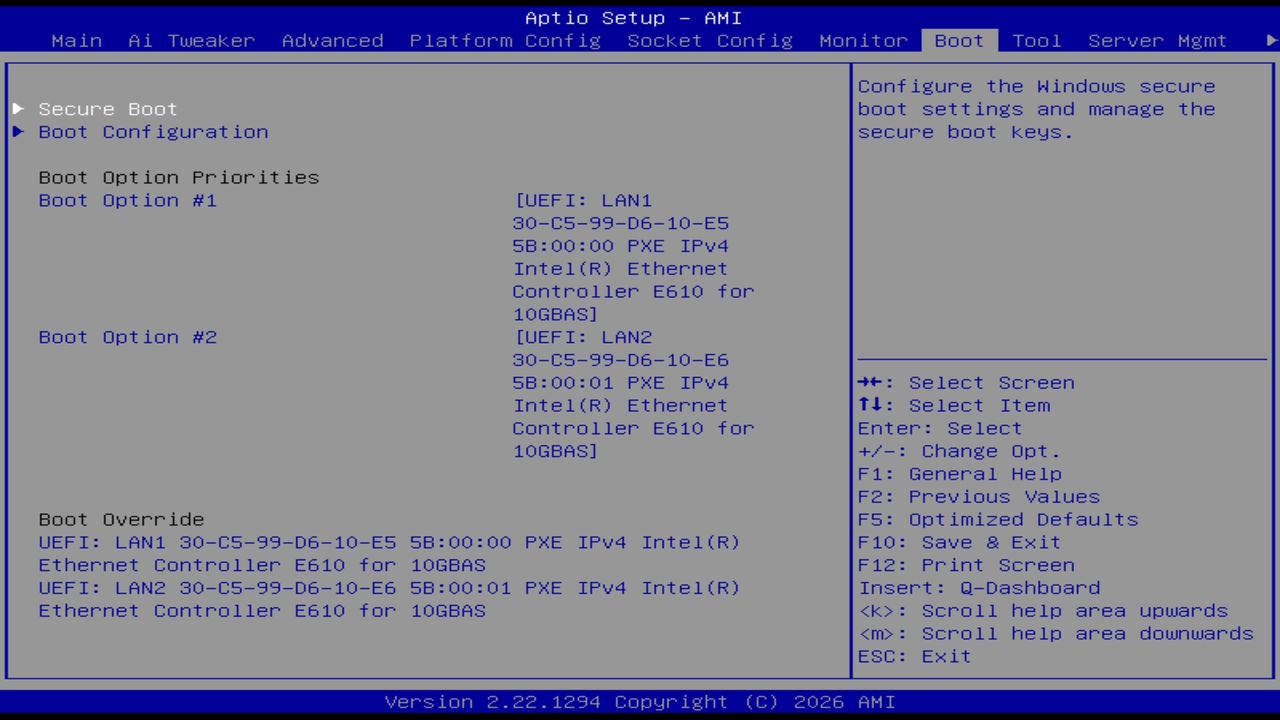
Task: Select the Boot tab
Action: coord(958,40)
